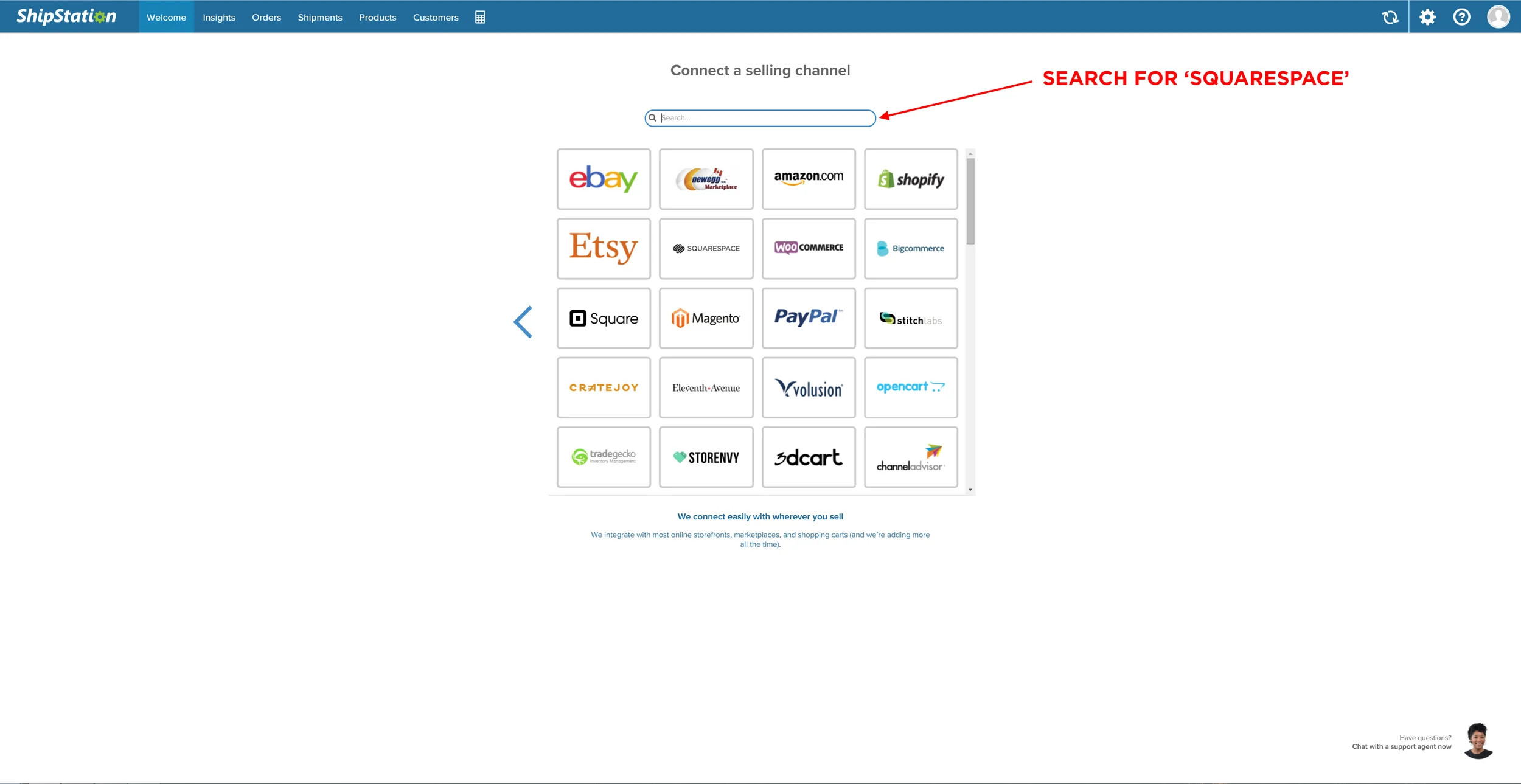Click the ShipStation logo
This screenshot has width=1521, height=784.
(x=66, y=16)
